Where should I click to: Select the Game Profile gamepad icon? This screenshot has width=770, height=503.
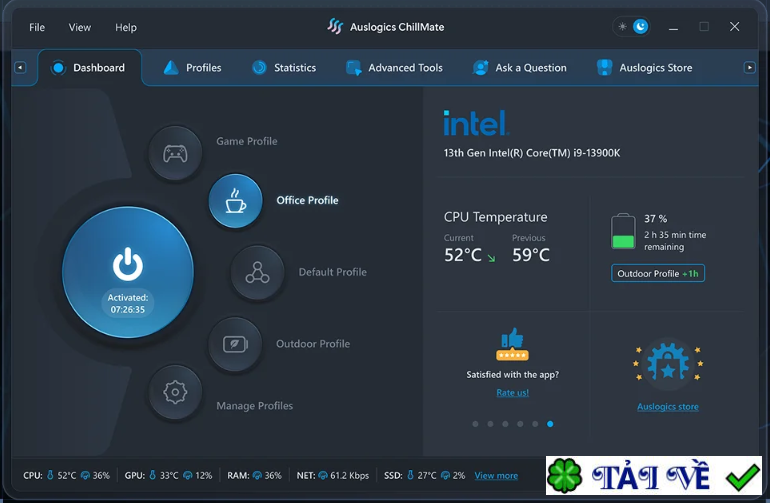(175, 154)
